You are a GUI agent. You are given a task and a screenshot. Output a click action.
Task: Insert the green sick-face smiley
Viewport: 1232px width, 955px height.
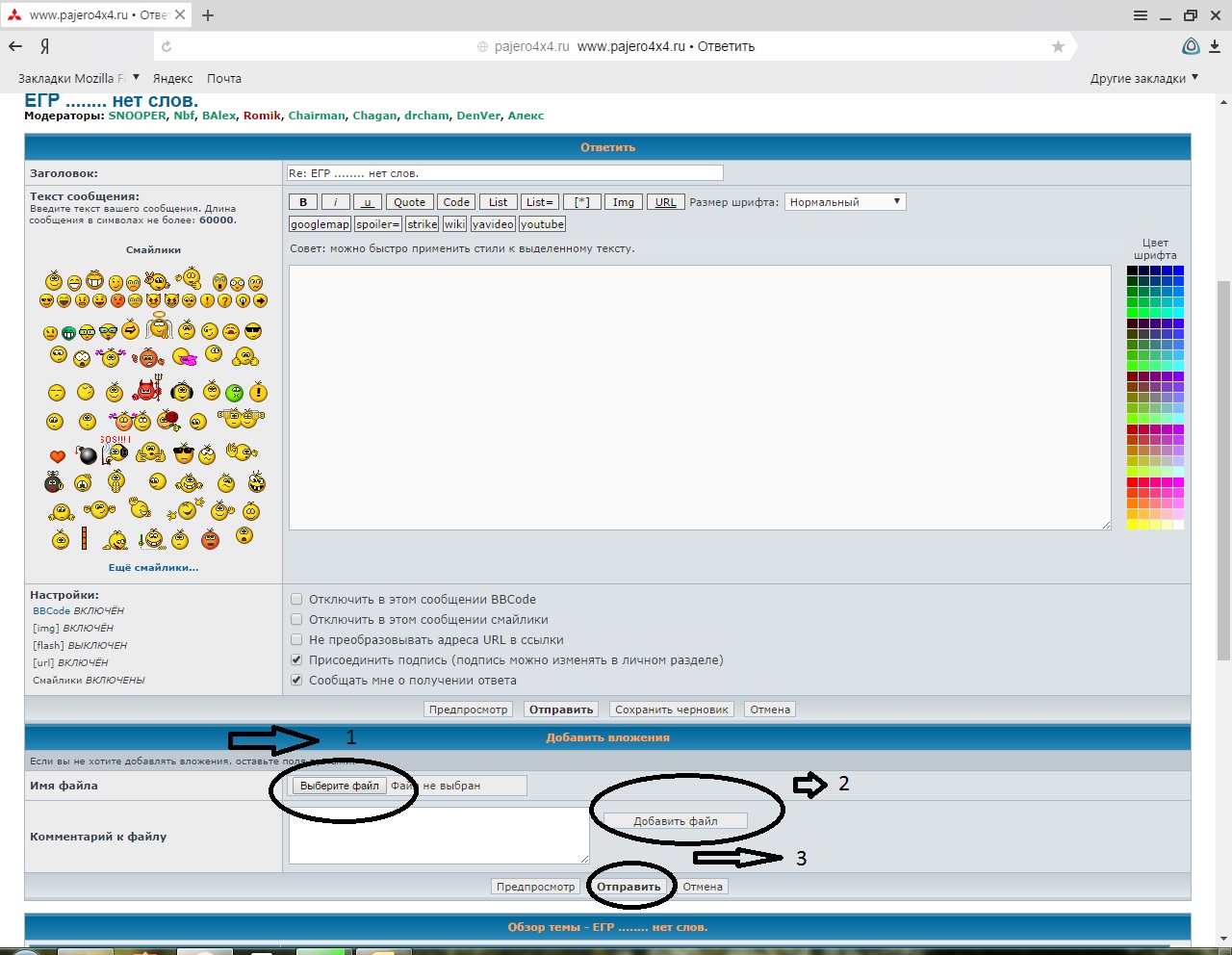click(234, 393)
